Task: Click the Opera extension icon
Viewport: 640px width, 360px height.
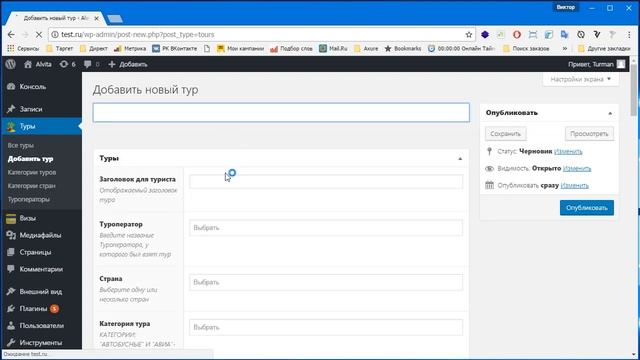Action: click(517, 35)
